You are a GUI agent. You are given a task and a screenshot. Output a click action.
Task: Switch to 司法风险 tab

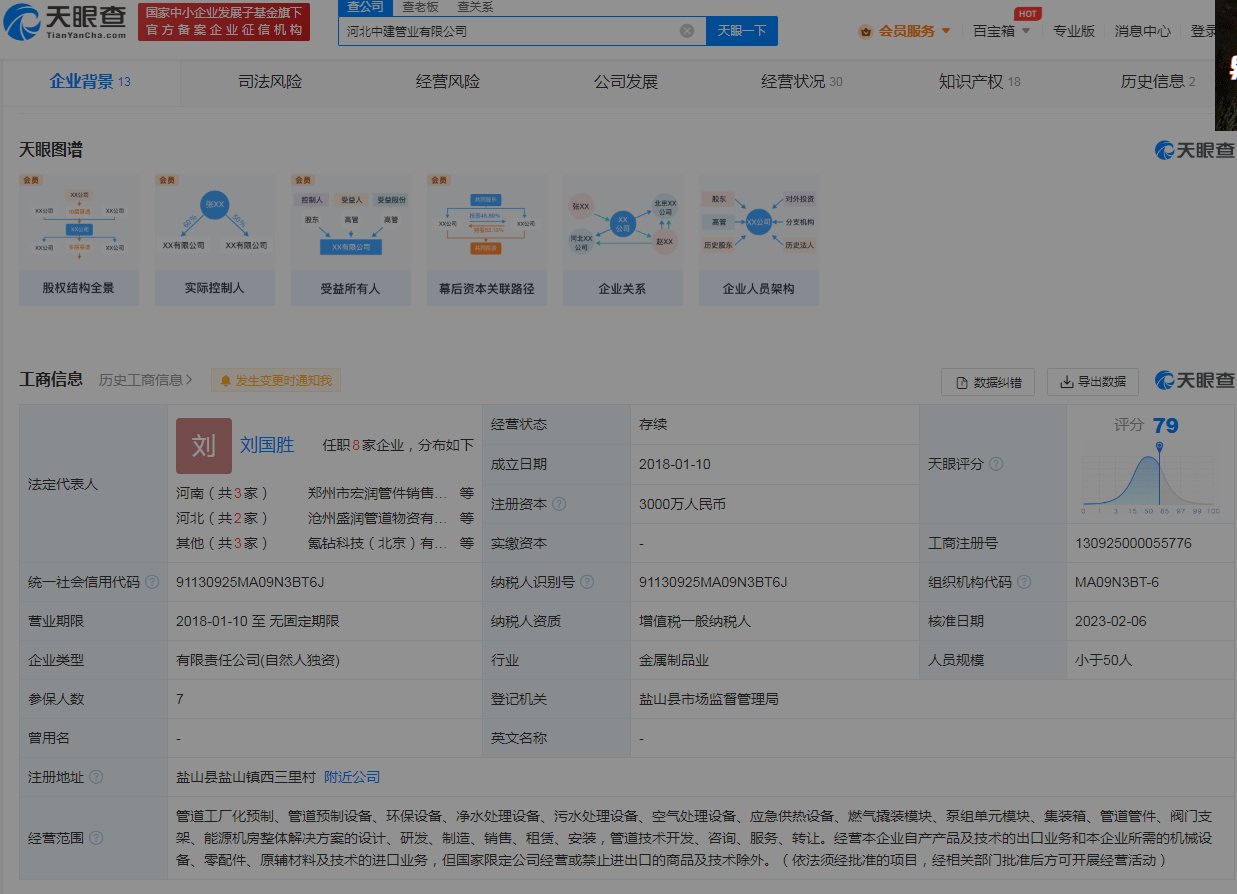[270, 82]
